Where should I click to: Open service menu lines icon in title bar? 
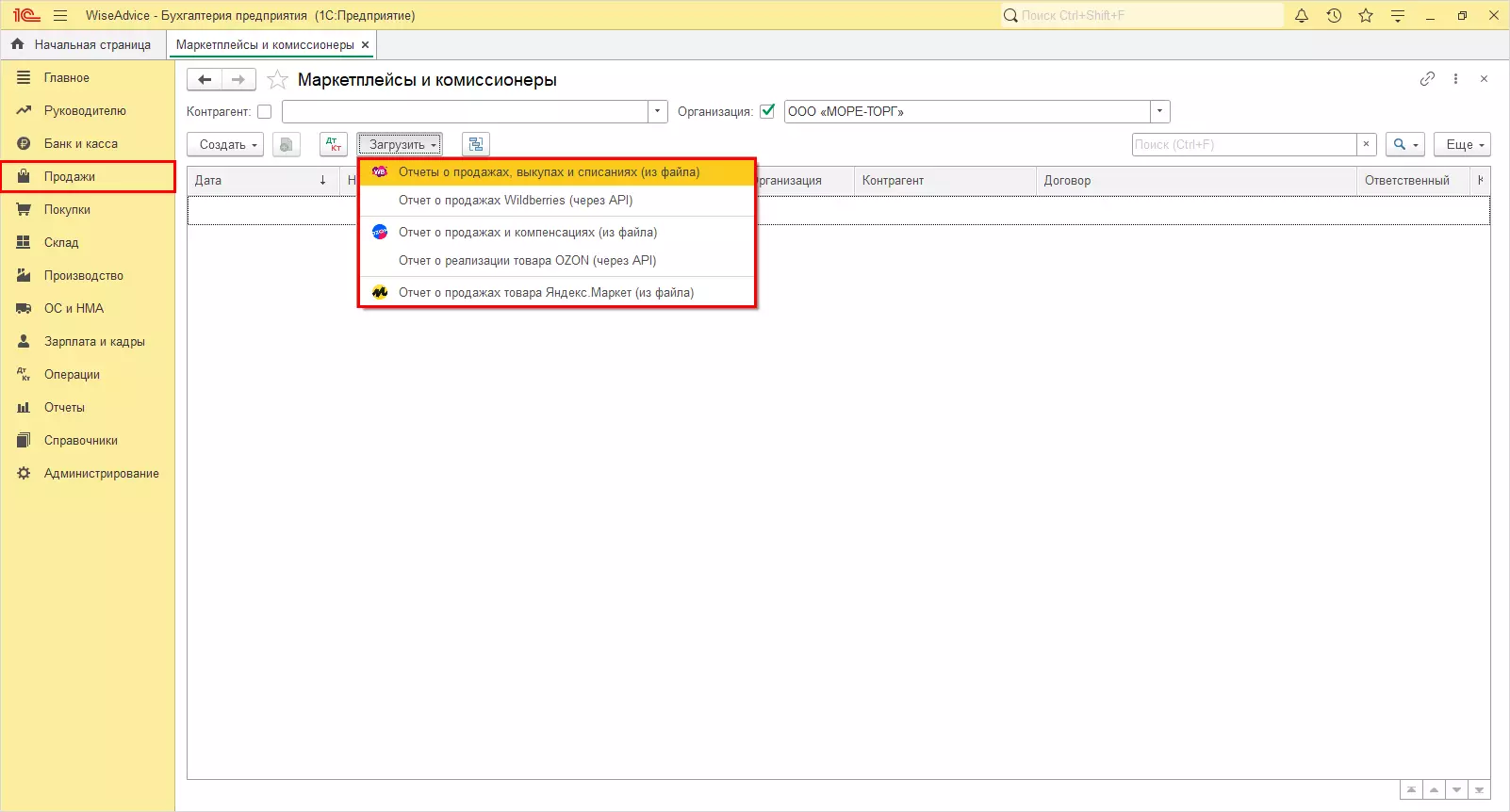tap(1398, 15)
